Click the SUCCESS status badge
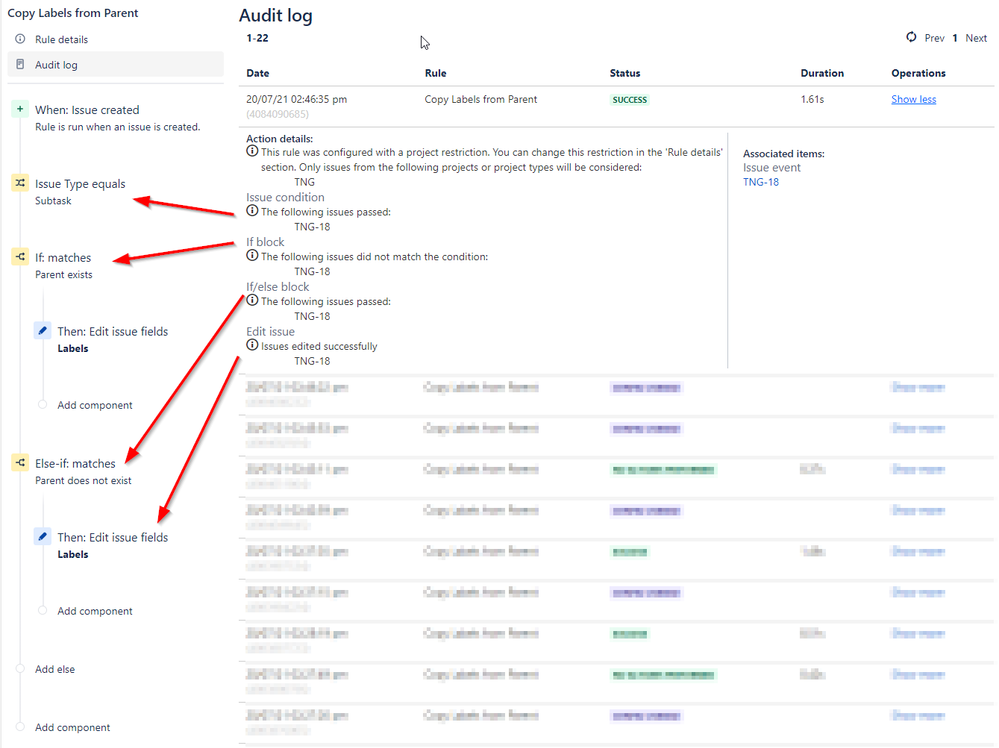Viewport: 999px width, 748px height. coord(629,100)
